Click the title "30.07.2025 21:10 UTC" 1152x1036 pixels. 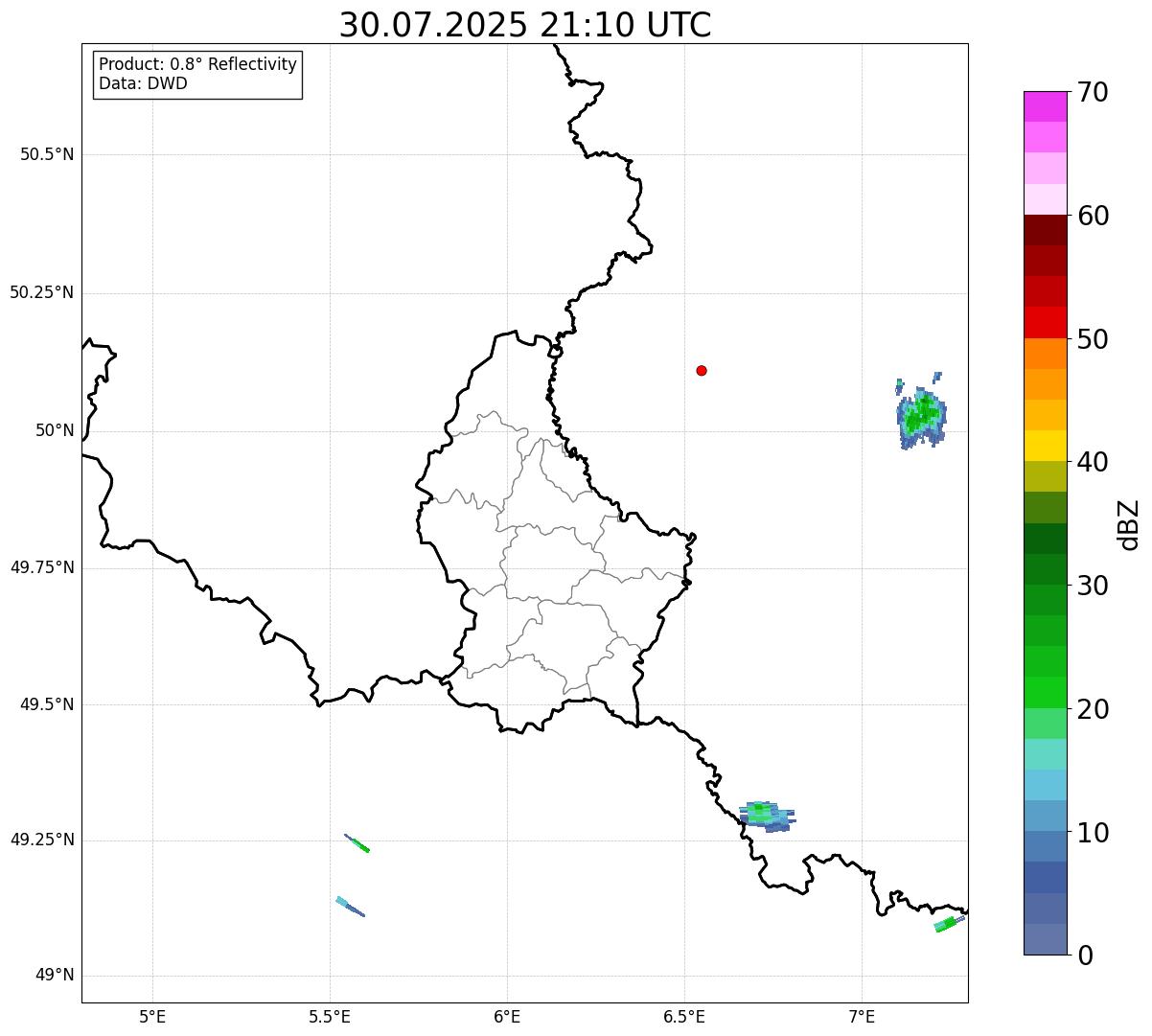525,25
